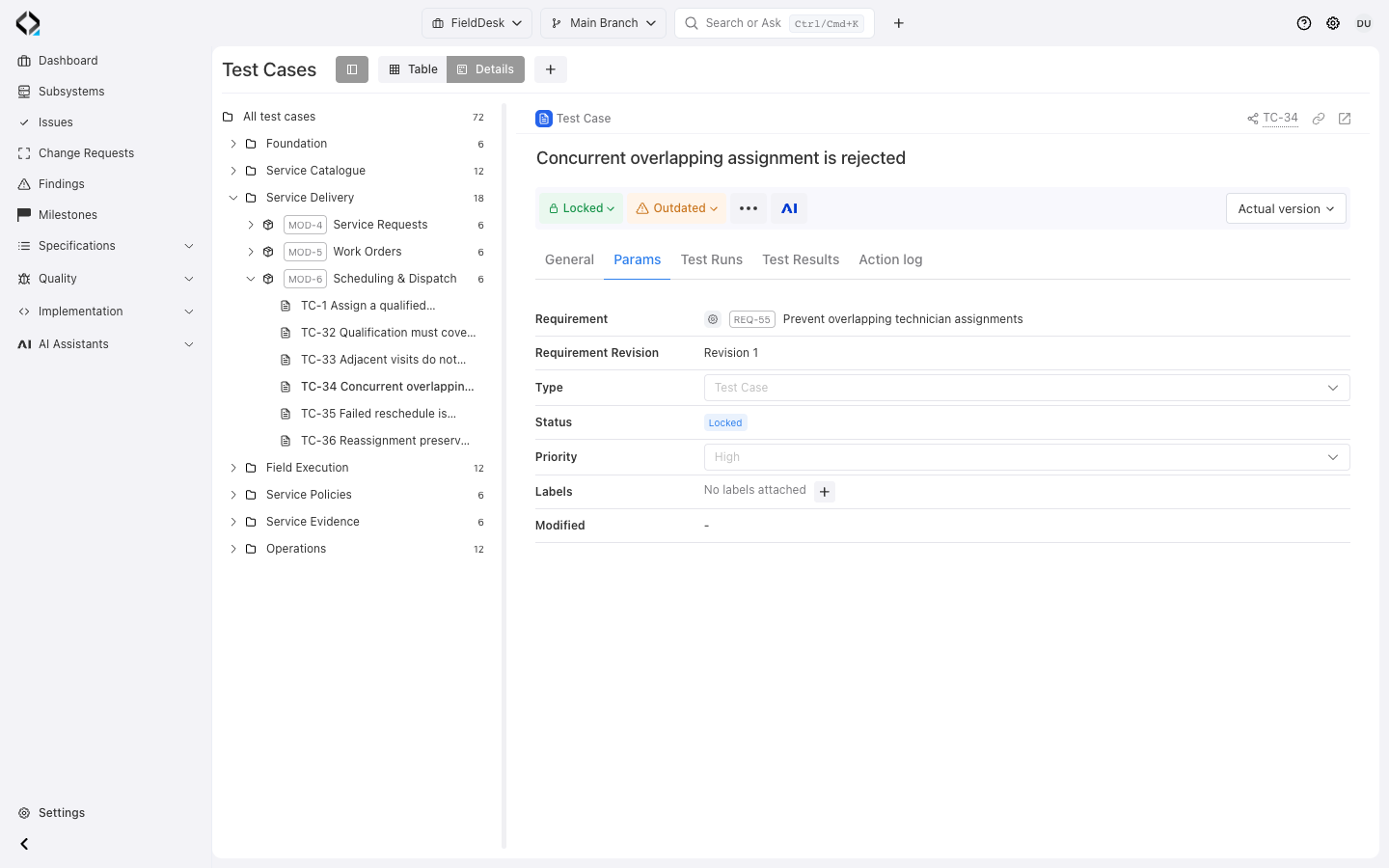This screenshot has height=868, width=1389.
Task: Add a new view with plus button
Action: tap(551, 69)
